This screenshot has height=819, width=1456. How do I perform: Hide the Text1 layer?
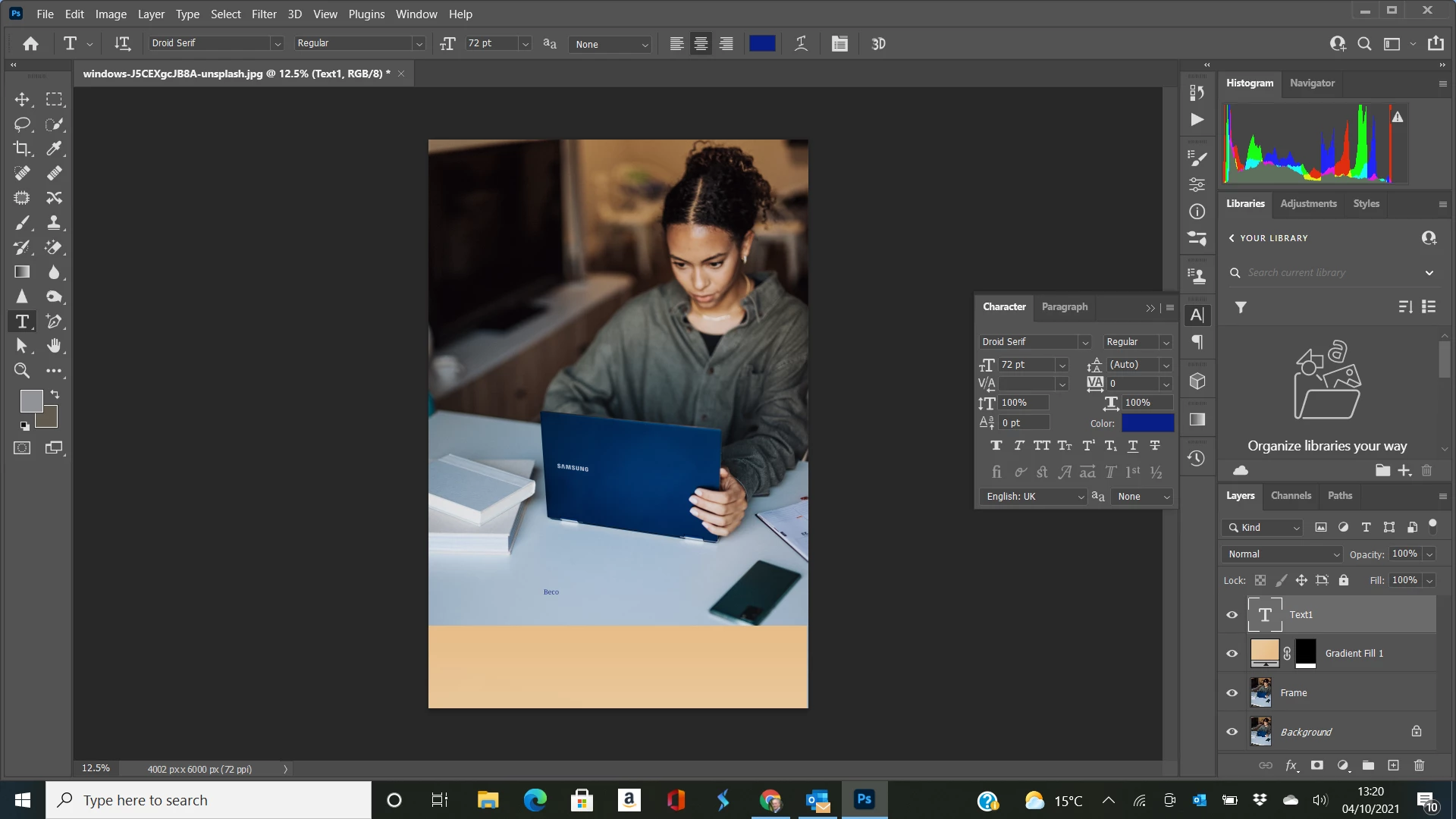pyautogui.click(x=1232, y=615)
